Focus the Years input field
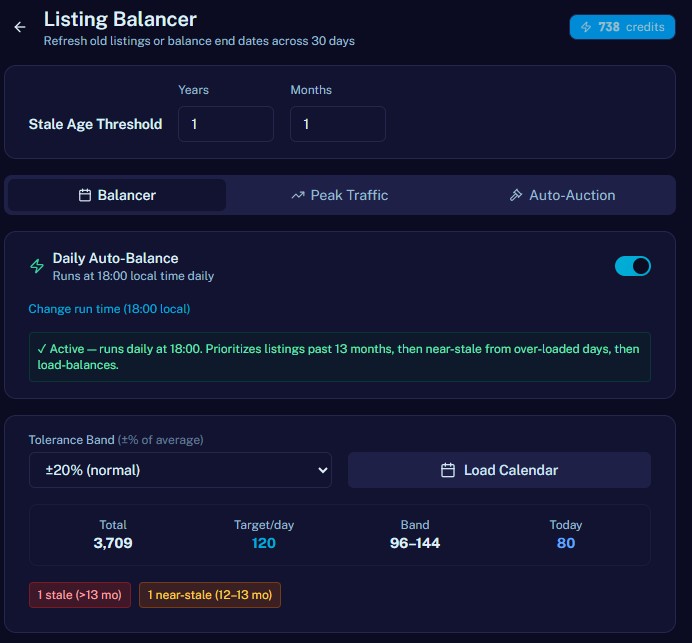 click(x=226, y=124)
